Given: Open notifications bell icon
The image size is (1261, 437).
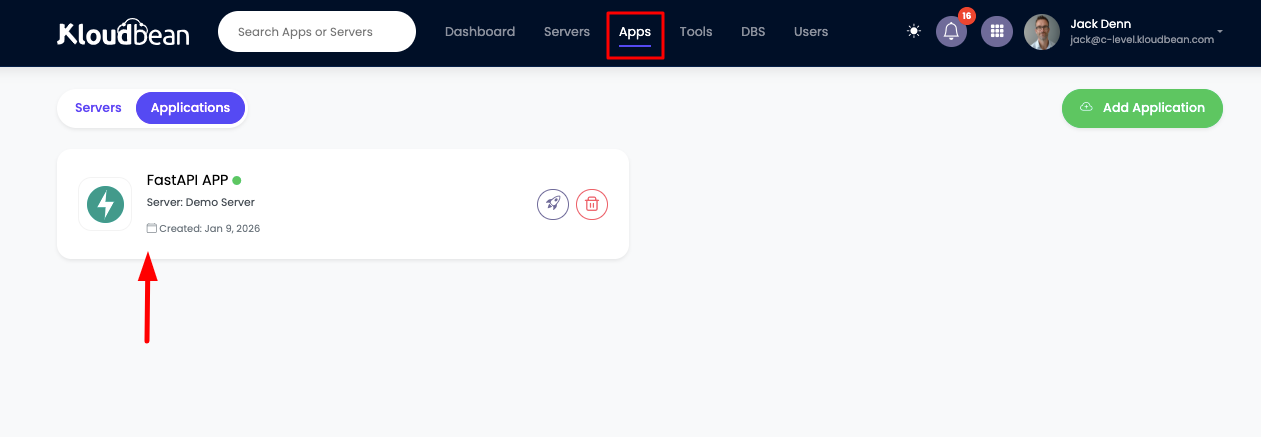Looking at the screenshot, I should click(x=951, y=31).
